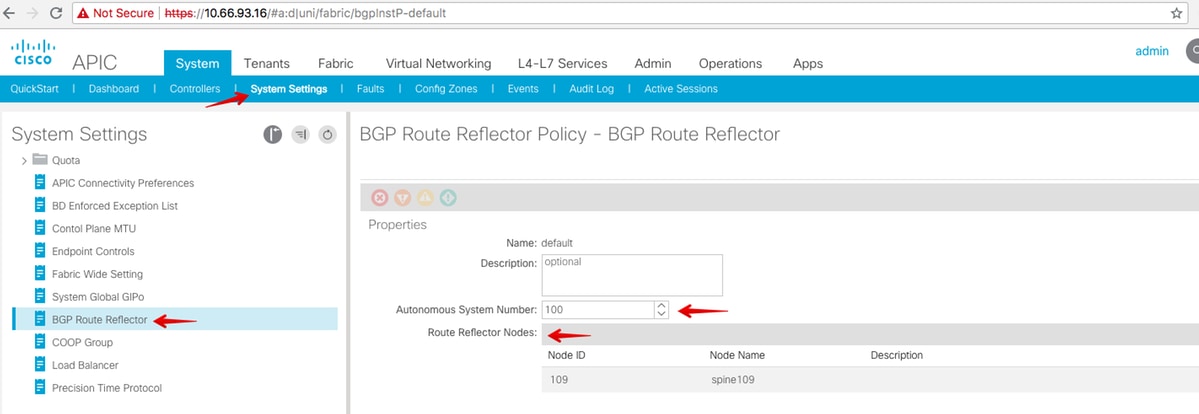This screenshot has height=414, width=1199.
Task: Go to the Dashboard submenu
Action: [114, 89]
